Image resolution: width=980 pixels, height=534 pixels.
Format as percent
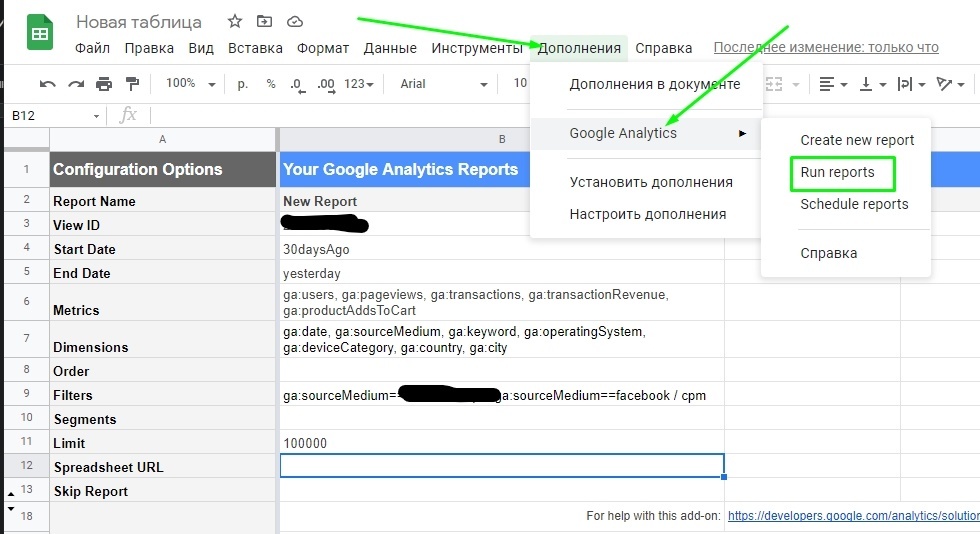(271, 84)
